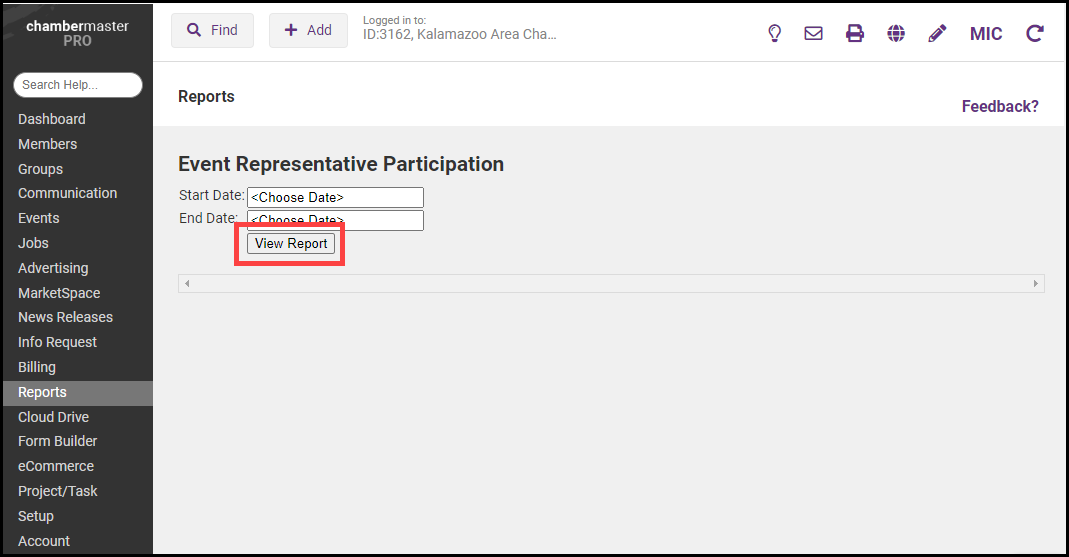Go to Members in sidebar
This screenshot has height=557, width=1069.
[47, 144]
